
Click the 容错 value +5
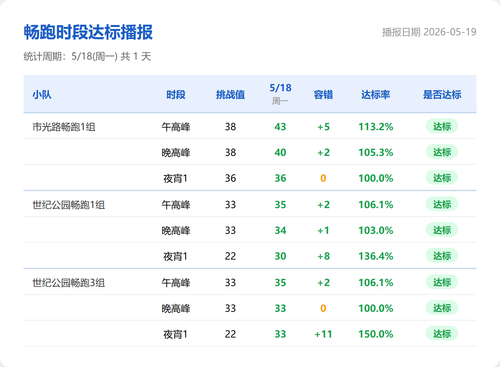coord(323,127)
